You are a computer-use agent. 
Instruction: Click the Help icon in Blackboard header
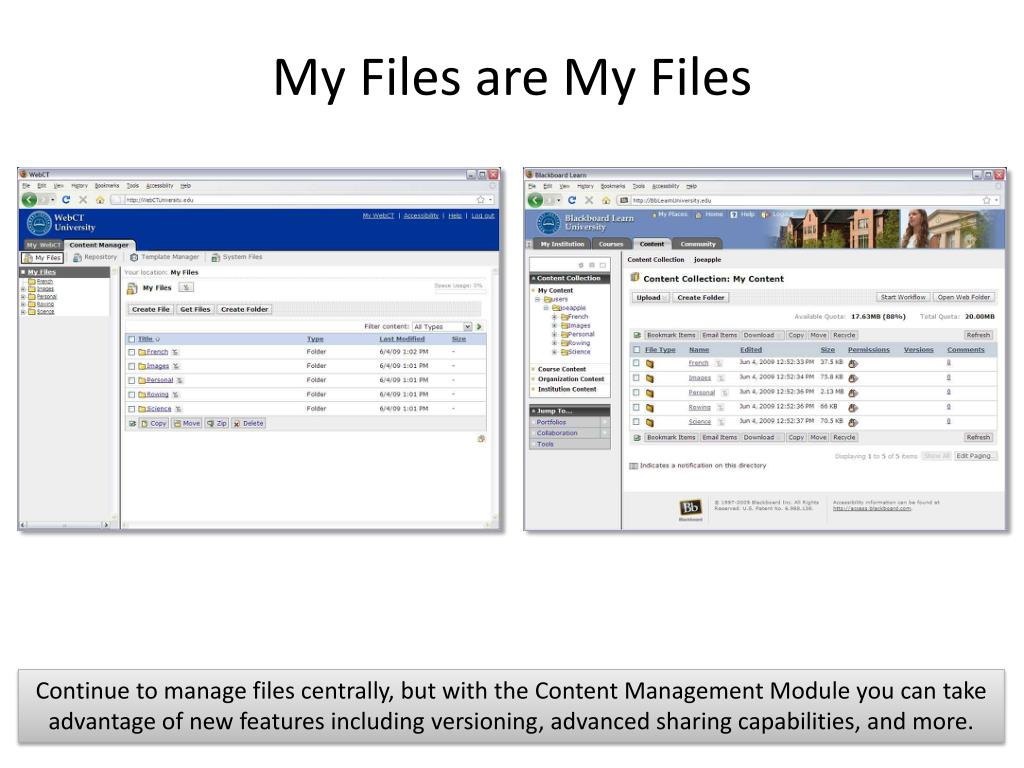734,214
